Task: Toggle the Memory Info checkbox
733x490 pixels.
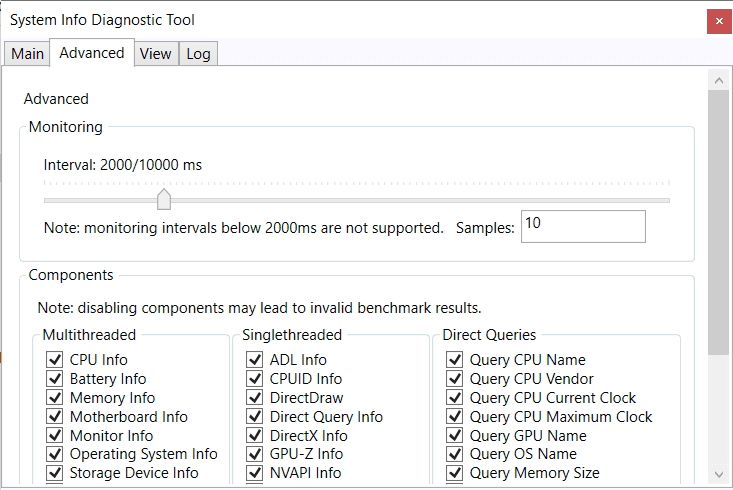Action: coord(54,398)
